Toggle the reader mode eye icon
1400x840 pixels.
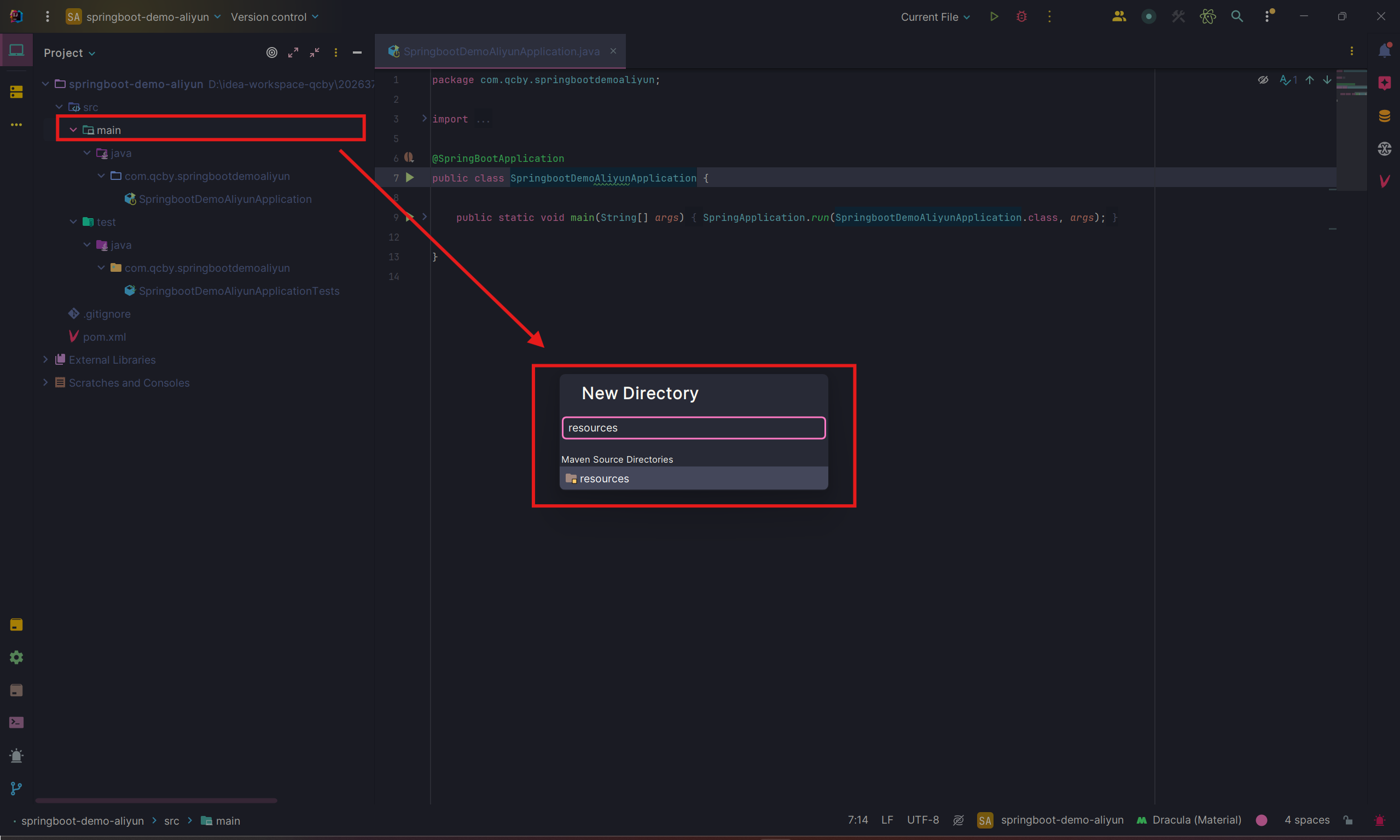(1263, 80)
